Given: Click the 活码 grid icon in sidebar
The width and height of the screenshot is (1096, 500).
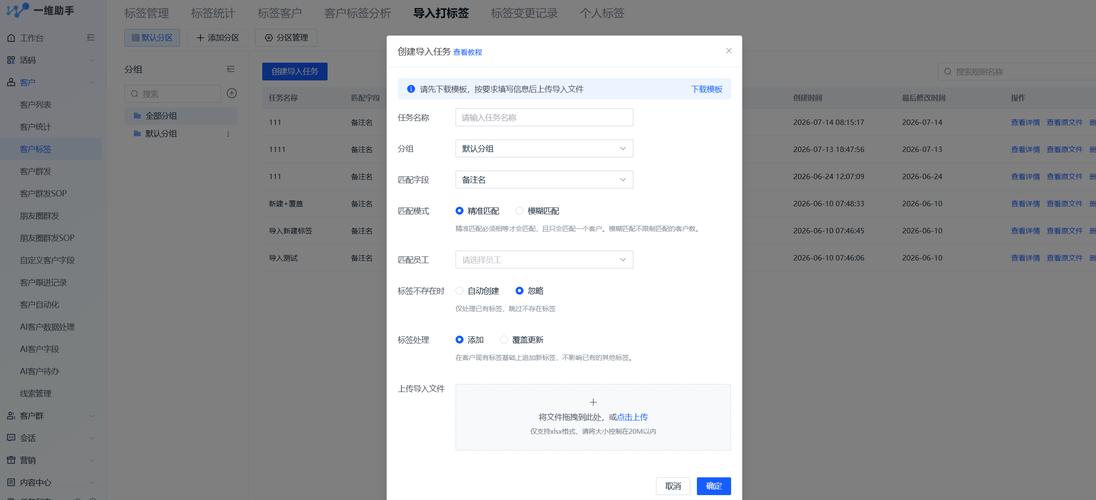Looking at the screenshot, I should click(x=10, y=60).
